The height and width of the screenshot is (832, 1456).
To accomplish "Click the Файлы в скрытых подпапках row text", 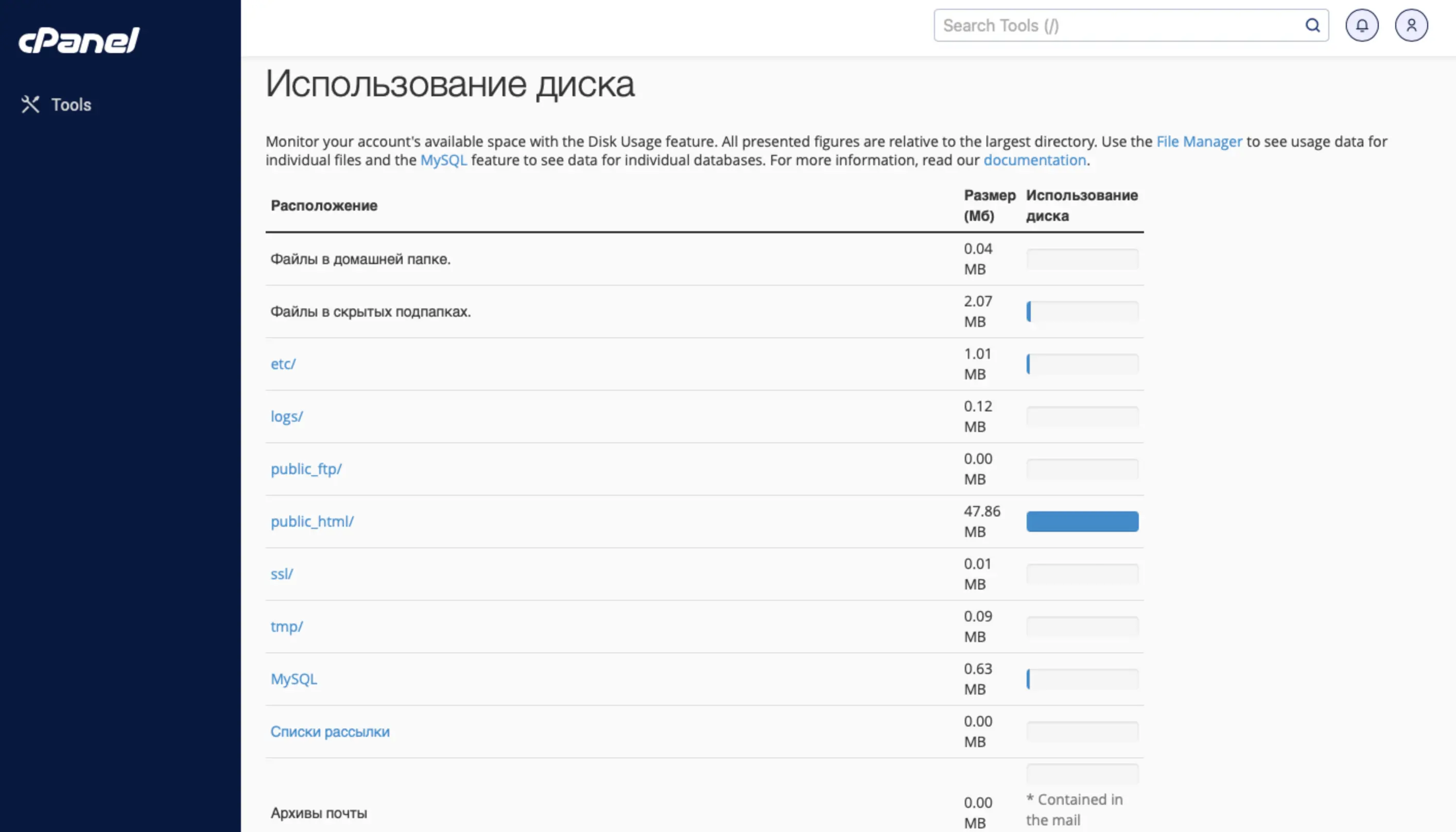I will click(370, 311).
